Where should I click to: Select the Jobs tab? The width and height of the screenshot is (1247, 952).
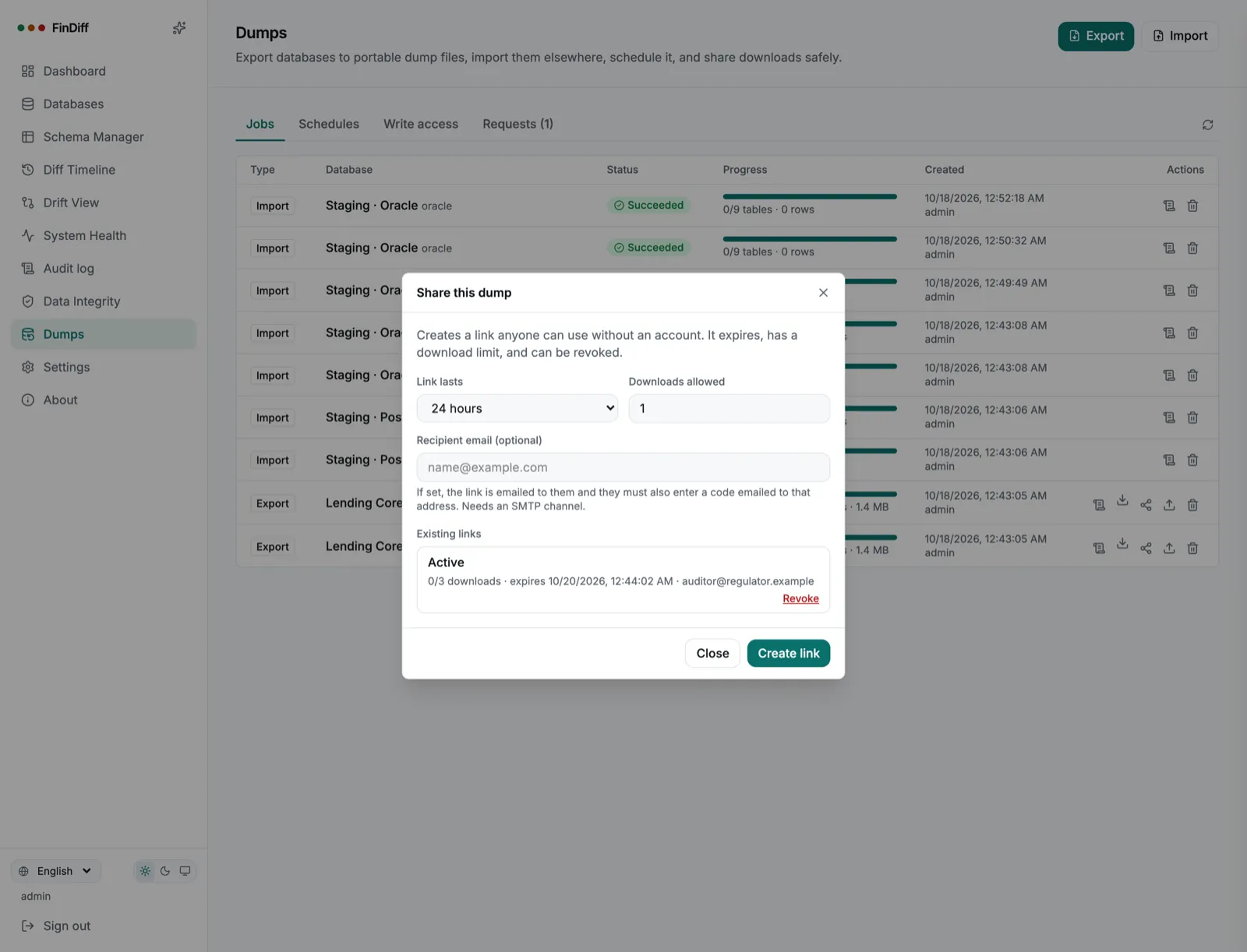[x=260, y=124]
